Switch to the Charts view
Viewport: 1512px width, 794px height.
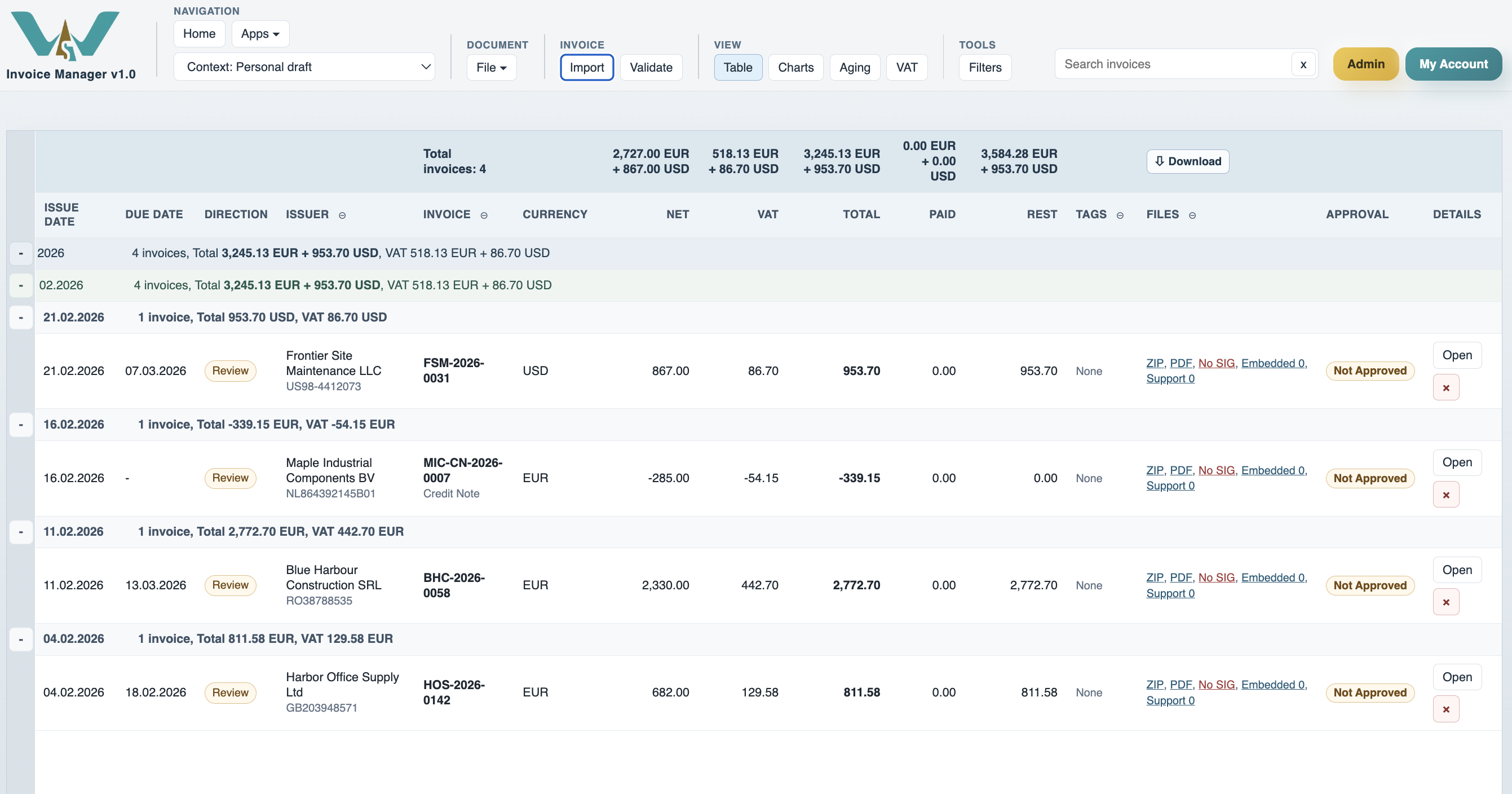(795, 68)
